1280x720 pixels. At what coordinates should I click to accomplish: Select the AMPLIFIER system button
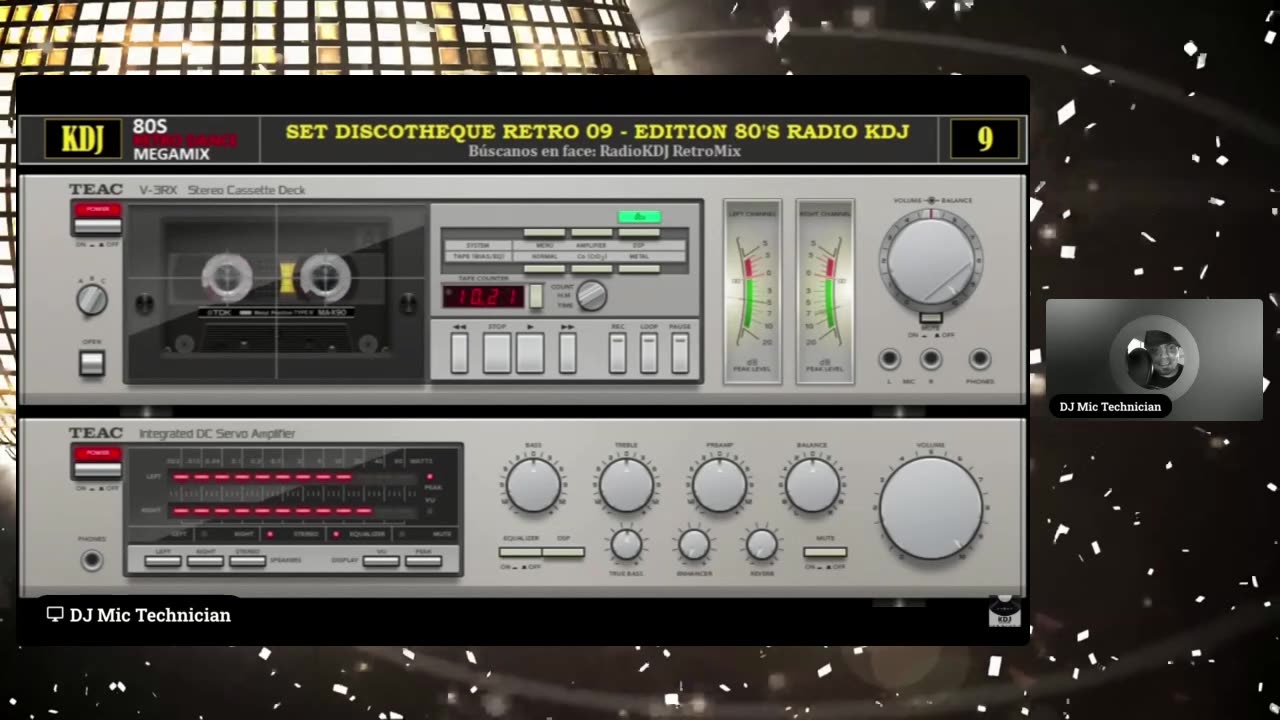(592, 233)
